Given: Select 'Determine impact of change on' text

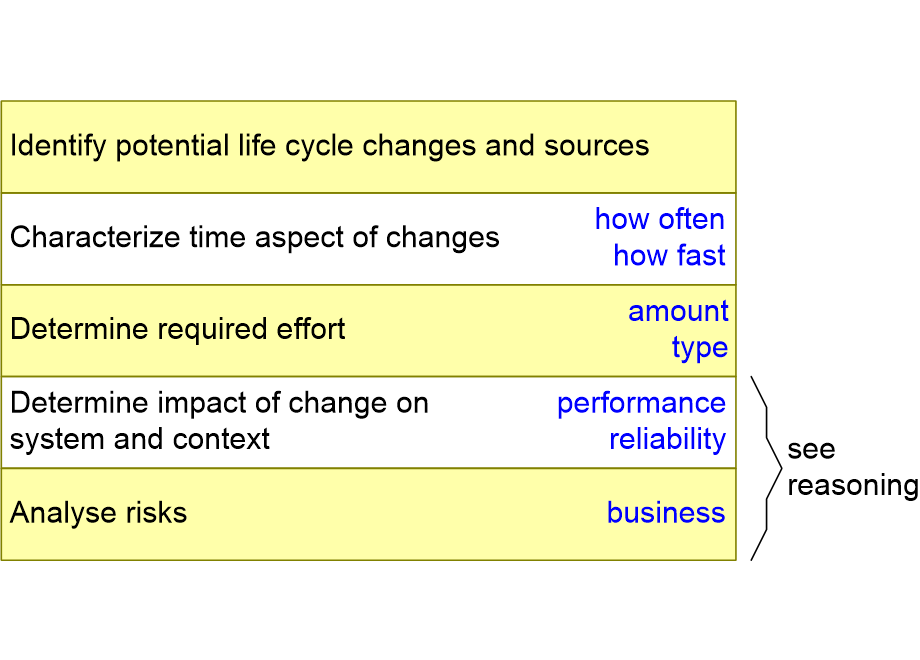Looking at the screenshot, I should tap(219, 403).
